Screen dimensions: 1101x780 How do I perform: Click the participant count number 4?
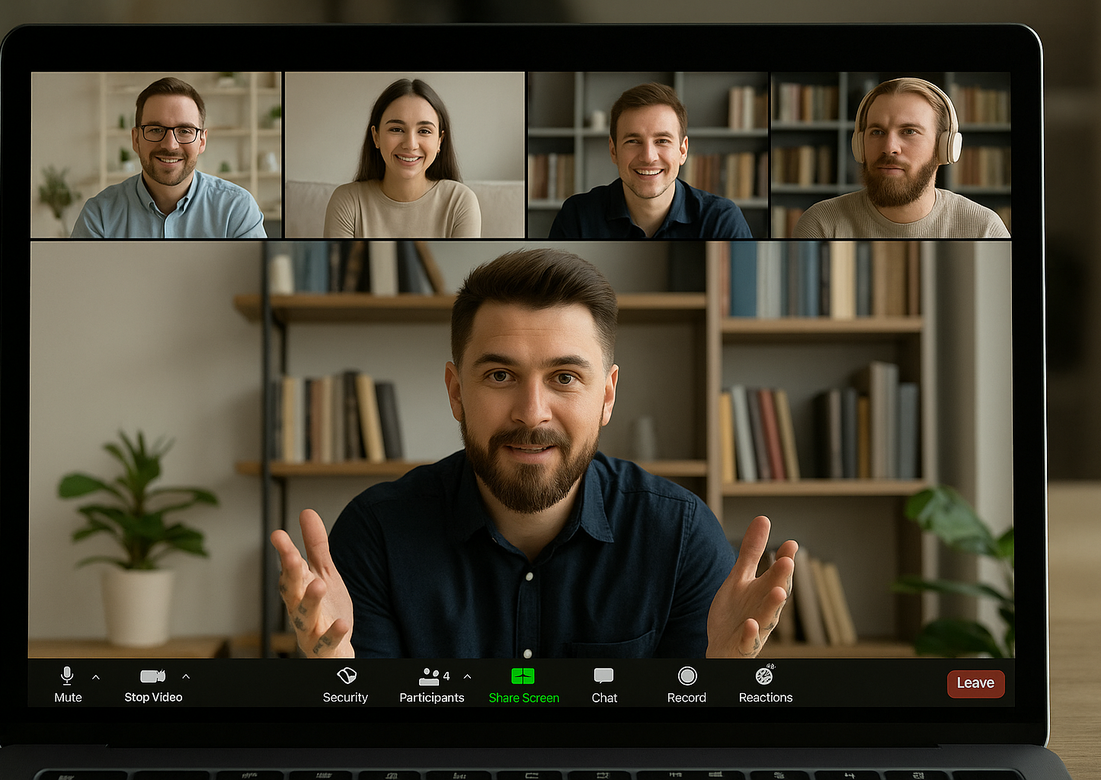447,676
